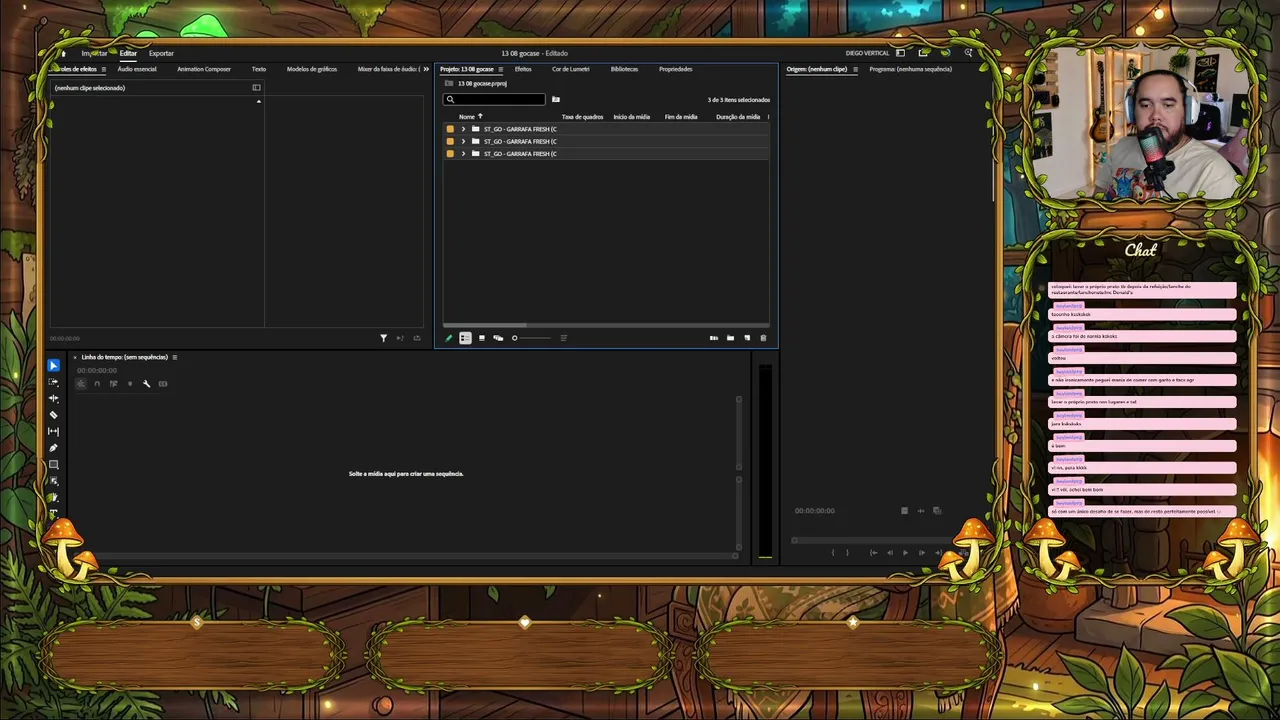
Task: Expand the second ST_GO - GARRAFA FRESH bin
Action: coord(463,141)
